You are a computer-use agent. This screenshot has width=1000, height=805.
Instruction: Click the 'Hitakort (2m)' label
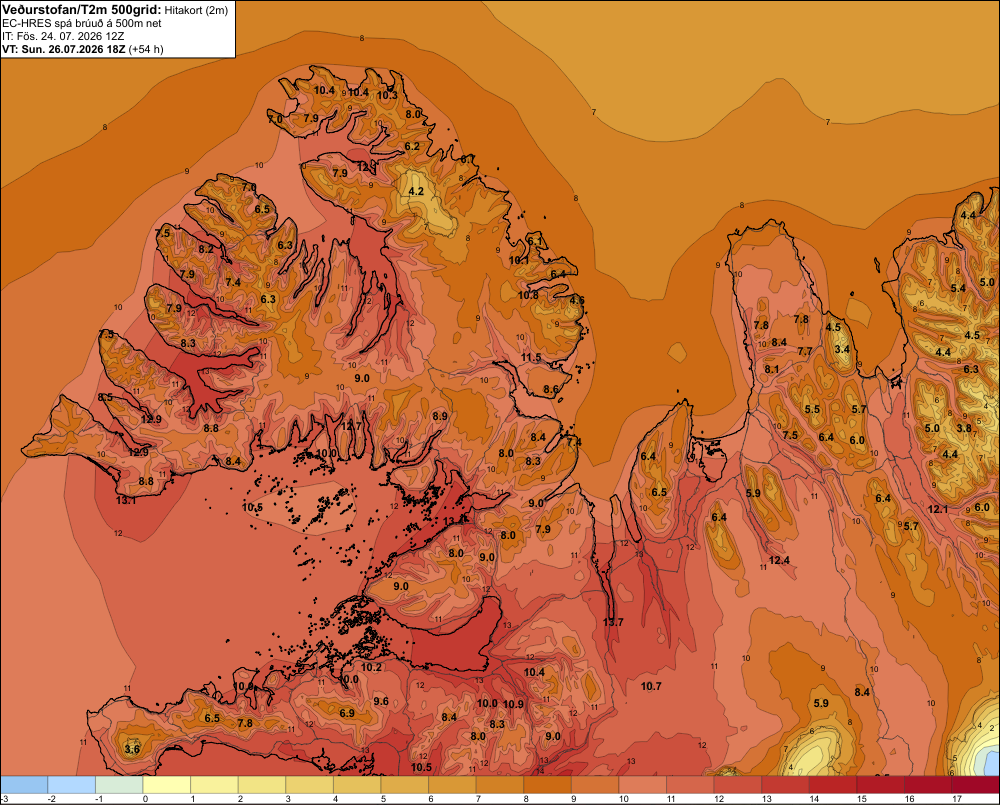click(x=196, y=10)
